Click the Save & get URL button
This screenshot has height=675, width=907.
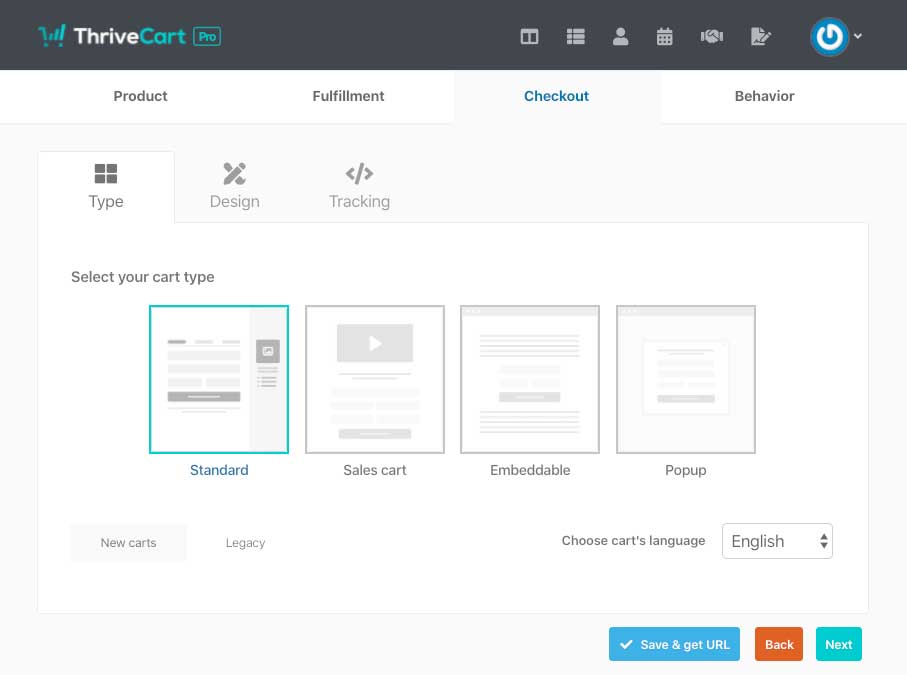click(673, 644)
